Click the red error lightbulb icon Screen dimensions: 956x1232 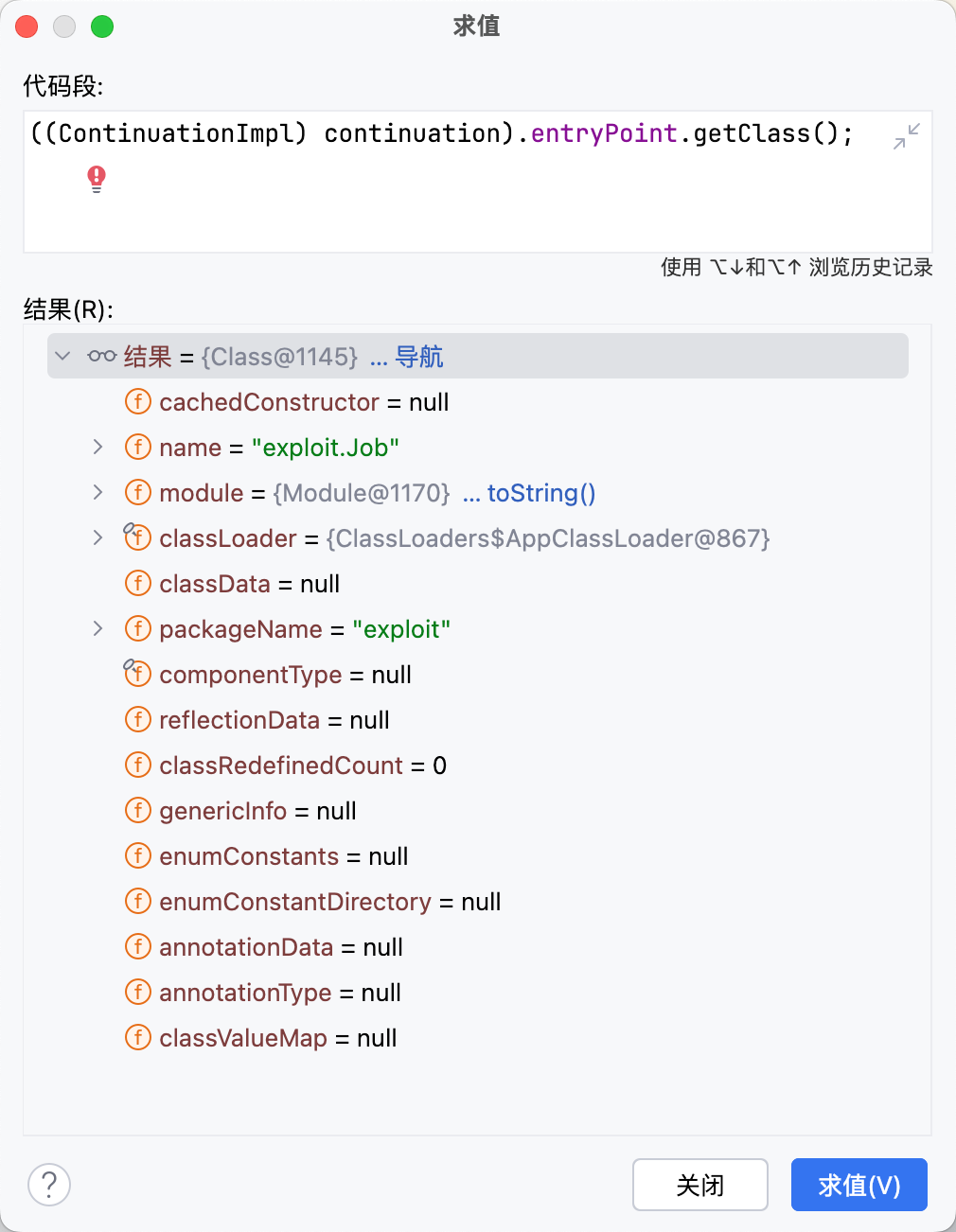coord(97,178)
